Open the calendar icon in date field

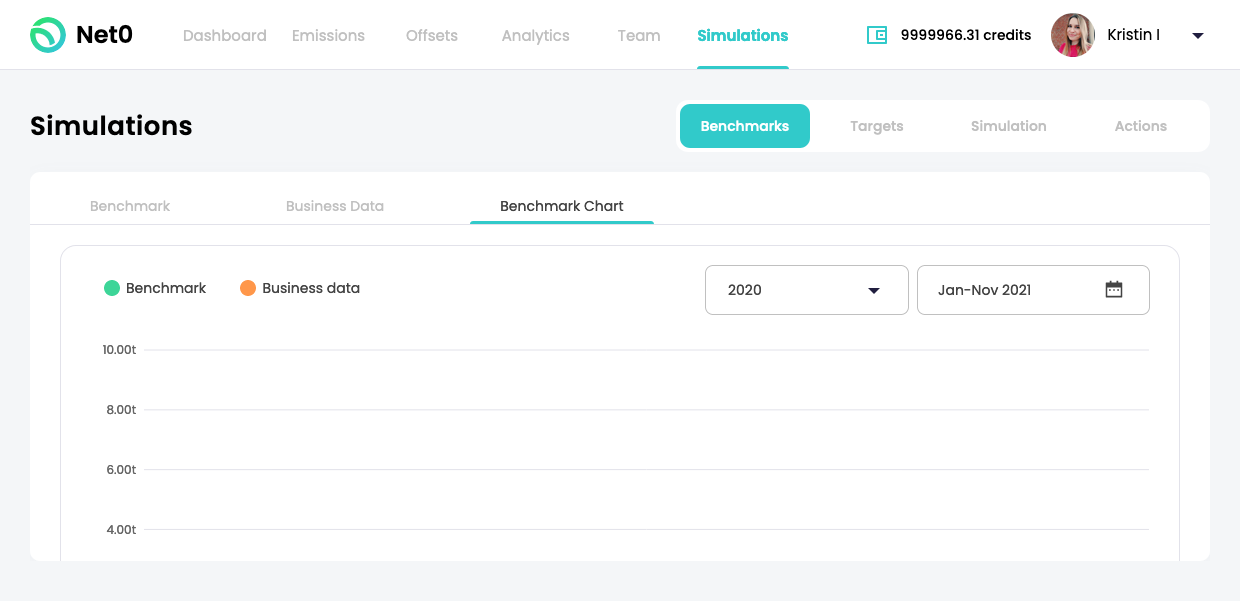click(1114, 290)
